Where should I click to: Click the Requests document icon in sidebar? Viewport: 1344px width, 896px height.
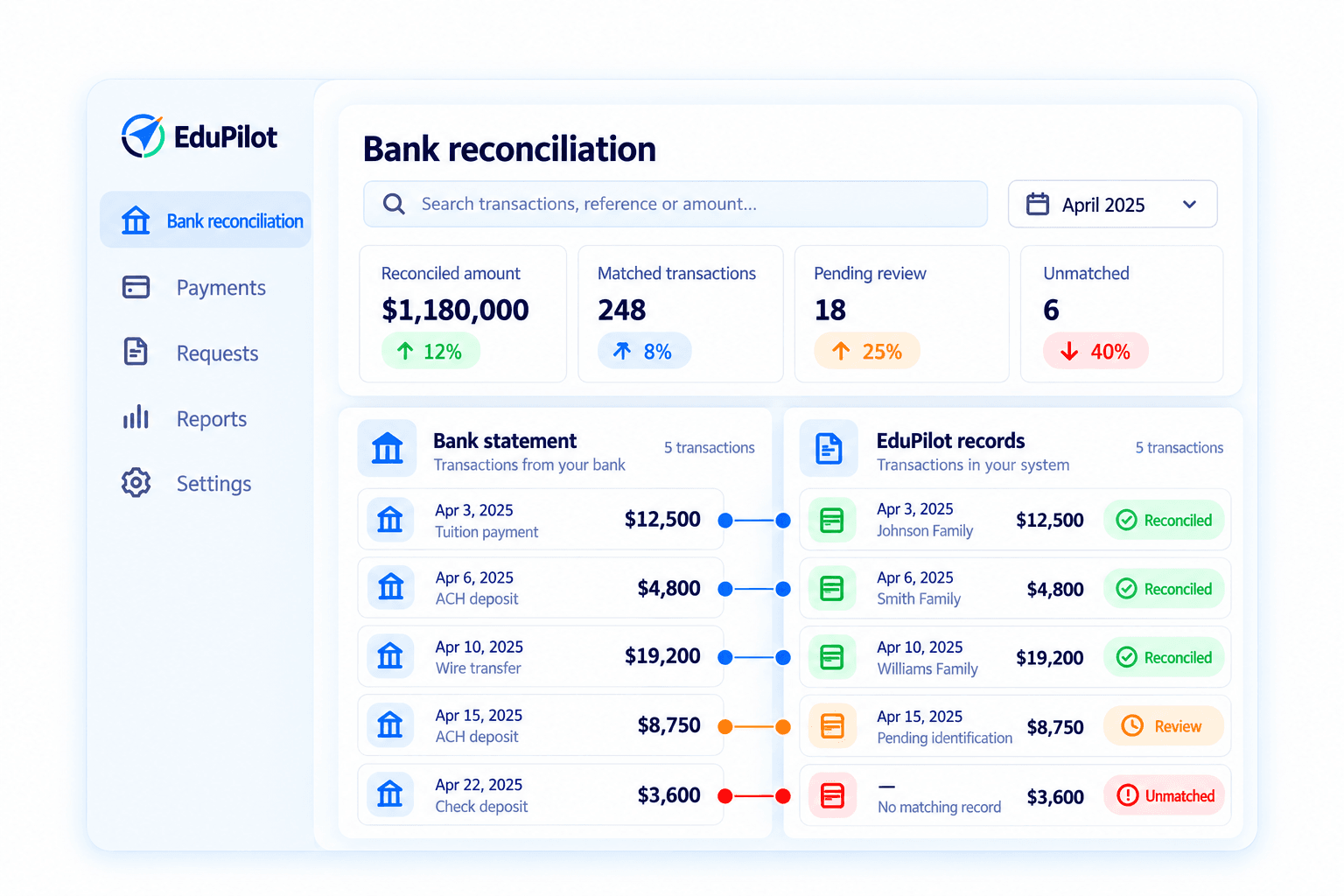click(136, 351)
